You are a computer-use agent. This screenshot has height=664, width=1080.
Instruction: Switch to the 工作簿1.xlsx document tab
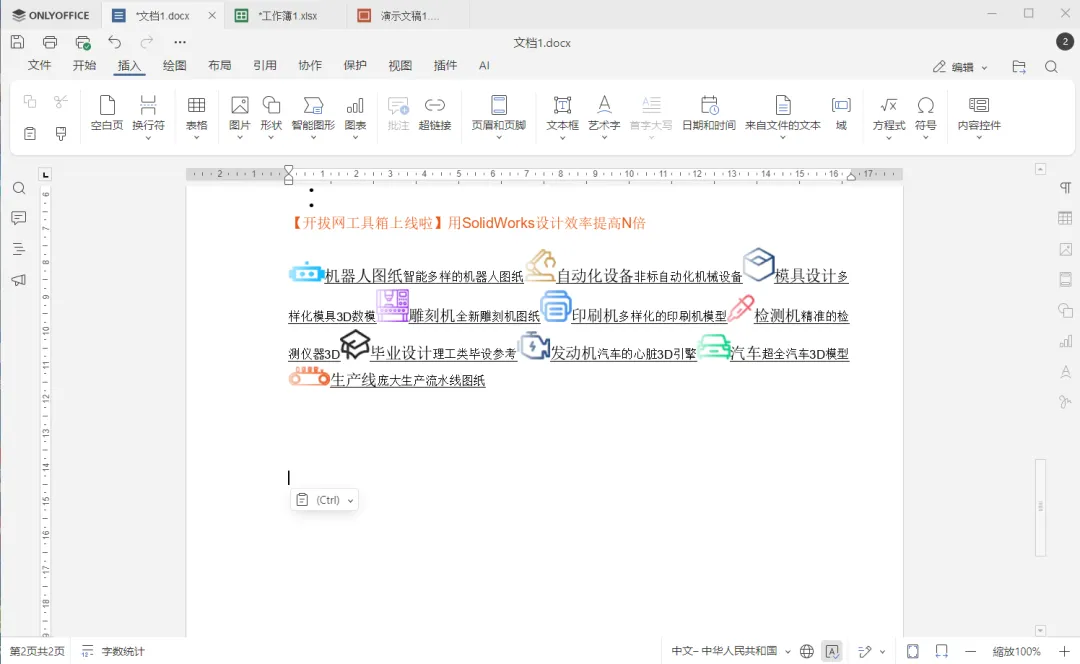[x=287, y=15]
